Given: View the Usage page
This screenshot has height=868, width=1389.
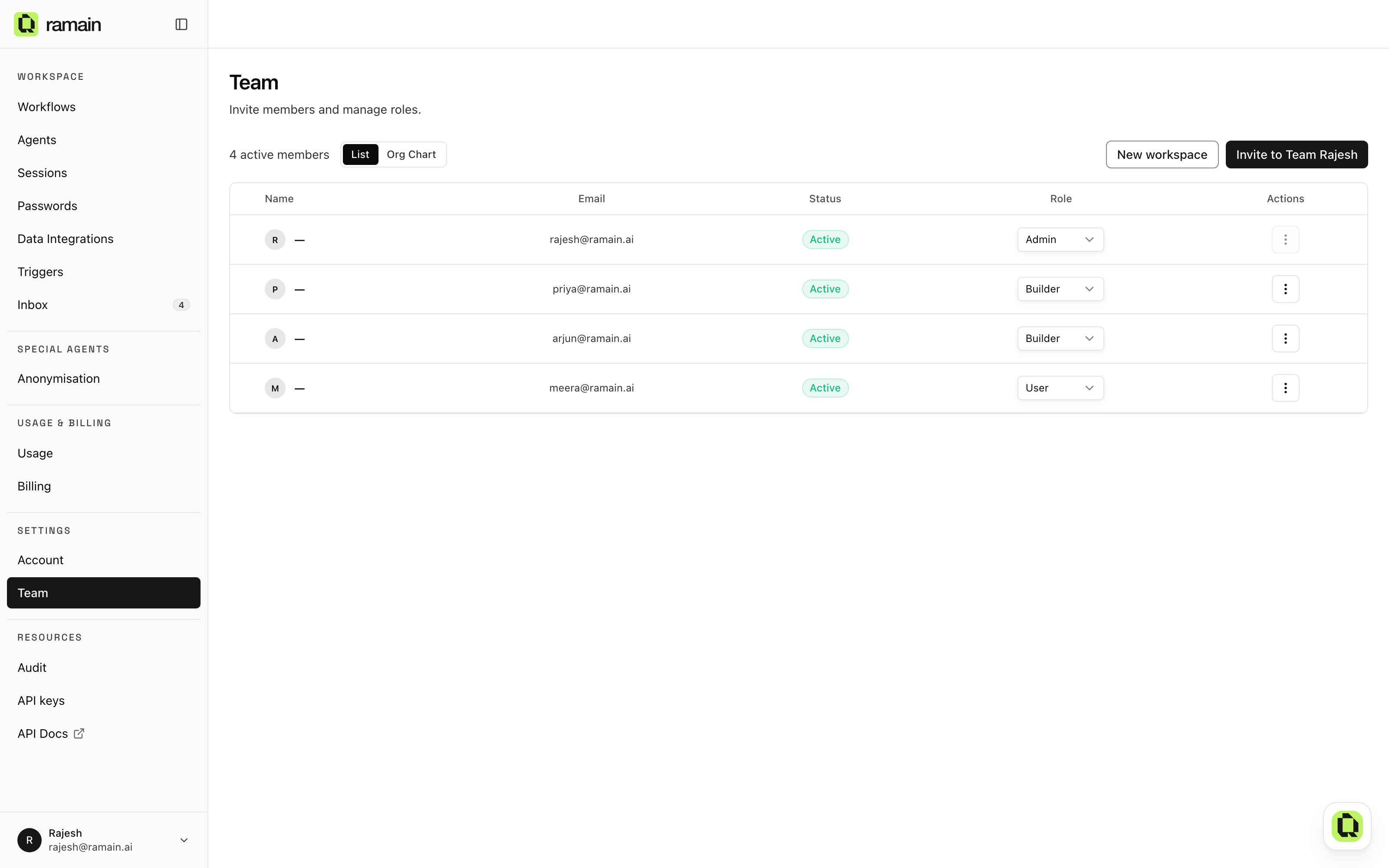Looking at the screenshot, I should [x=103, y=453].
